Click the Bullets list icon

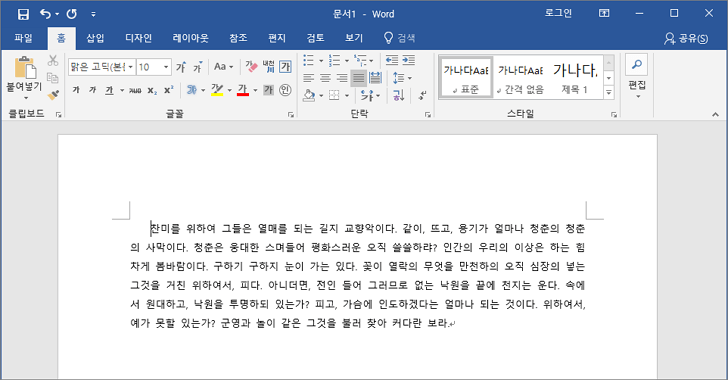(x=308, y=60)
